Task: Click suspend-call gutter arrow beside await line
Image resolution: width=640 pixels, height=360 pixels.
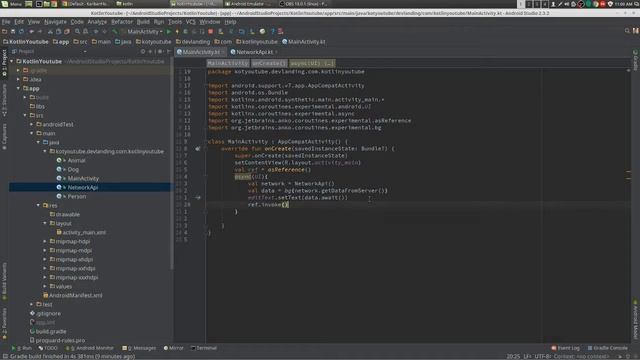Action: [x=198, y=198]
